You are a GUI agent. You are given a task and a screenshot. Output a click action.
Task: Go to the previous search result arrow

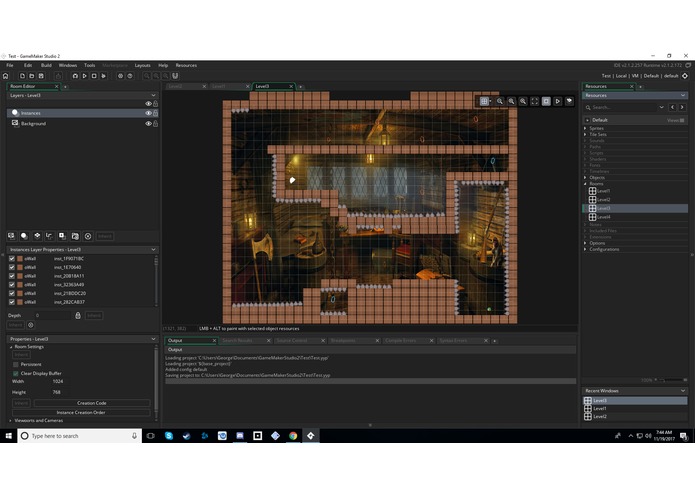click(x=672, y=107)
